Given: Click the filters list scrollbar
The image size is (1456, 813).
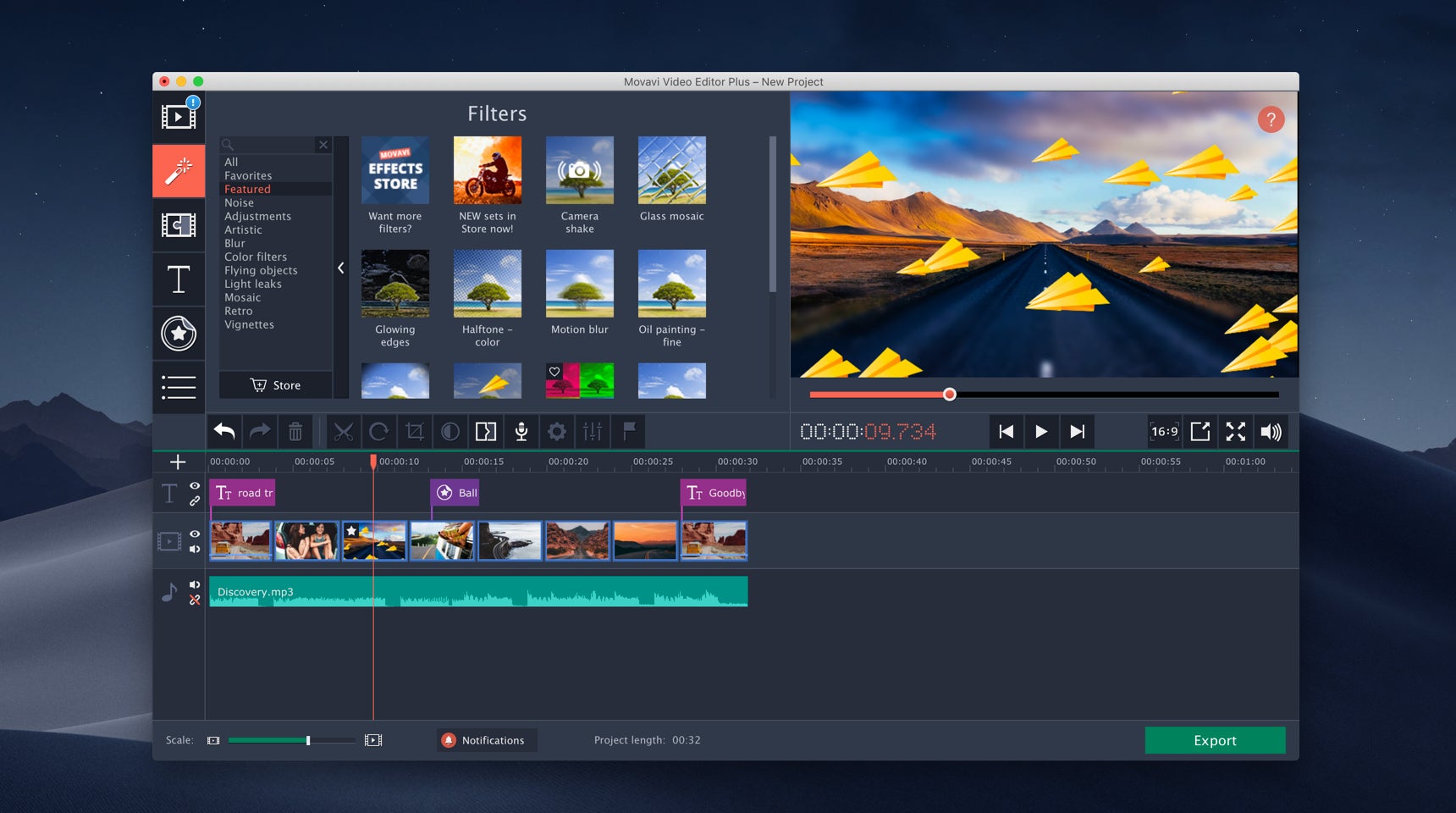Looking at the screenshot, I should [x=772, y=215].
